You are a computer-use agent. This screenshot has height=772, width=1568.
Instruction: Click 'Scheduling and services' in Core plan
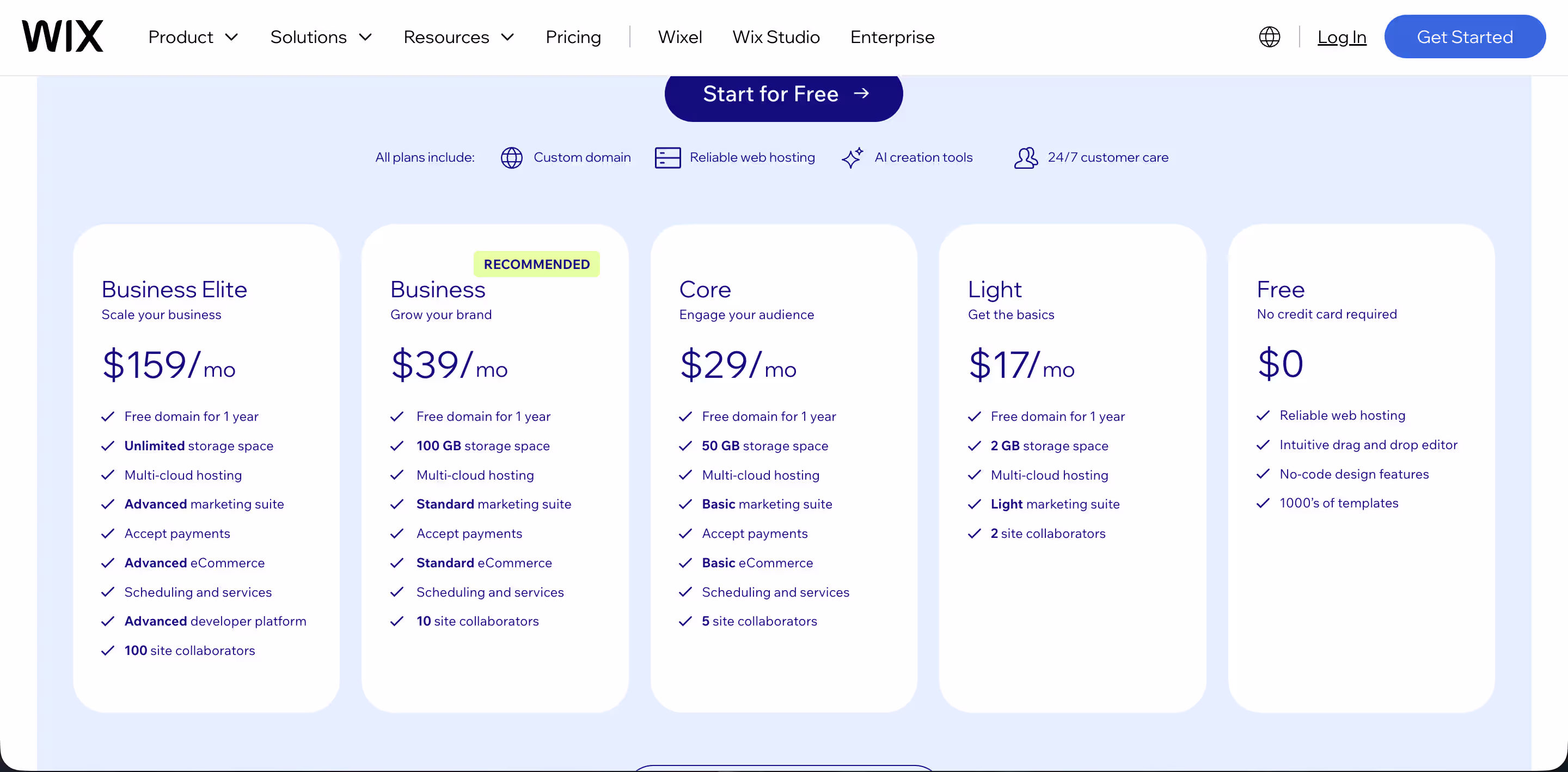coord(775,592)
